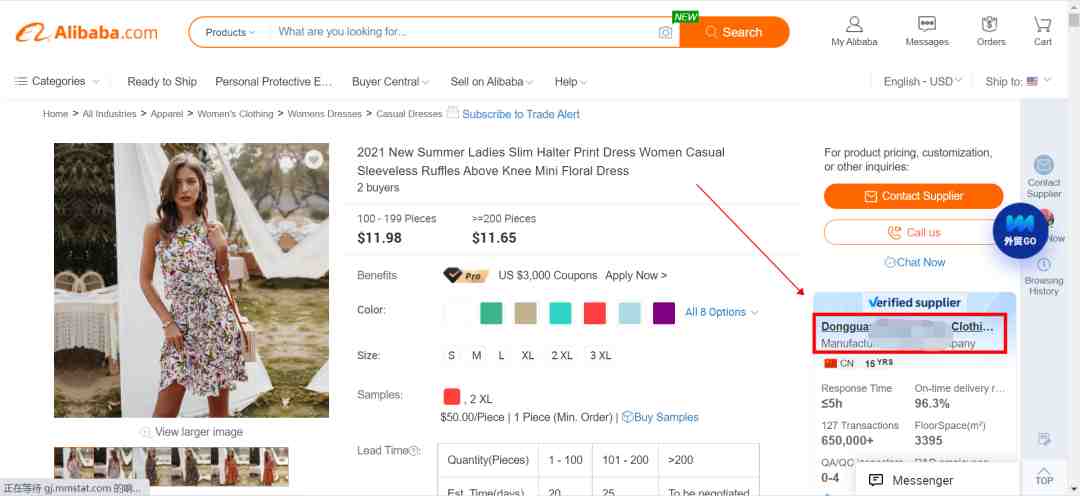Click the TOP scroll-up icon
The height and width of the screenshot is (496, 1080).
1044,474
